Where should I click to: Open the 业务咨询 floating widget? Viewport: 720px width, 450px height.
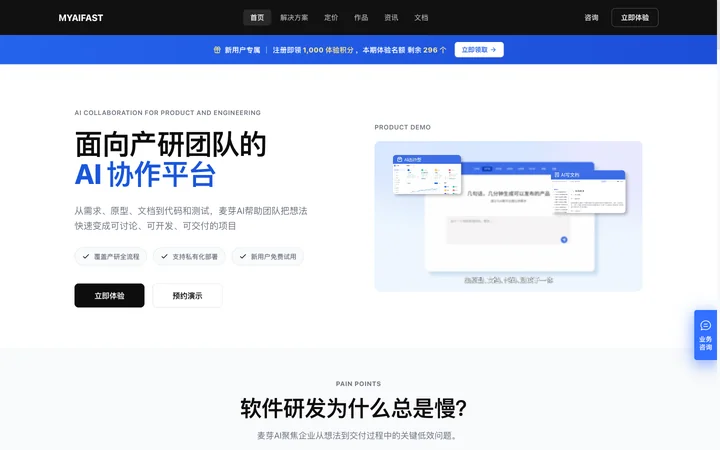[706, 335]
